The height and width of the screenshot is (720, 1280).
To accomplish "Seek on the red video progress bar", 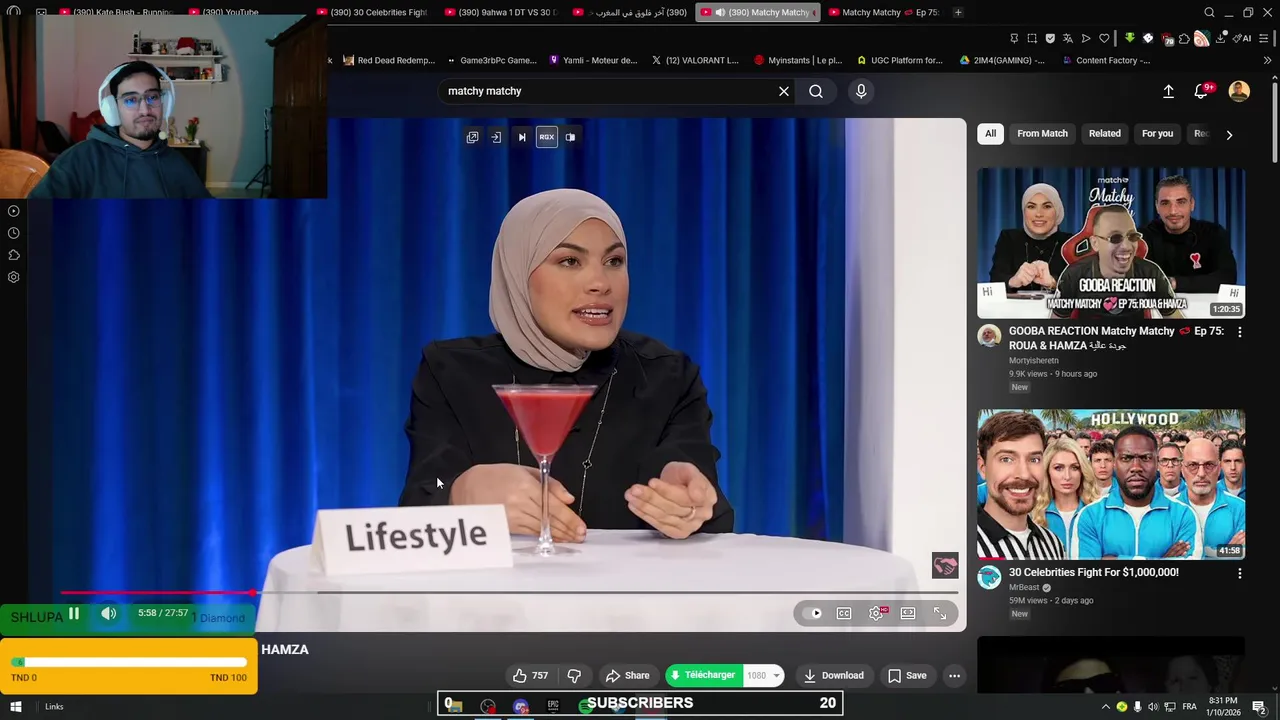I will [x=509, y=593].
